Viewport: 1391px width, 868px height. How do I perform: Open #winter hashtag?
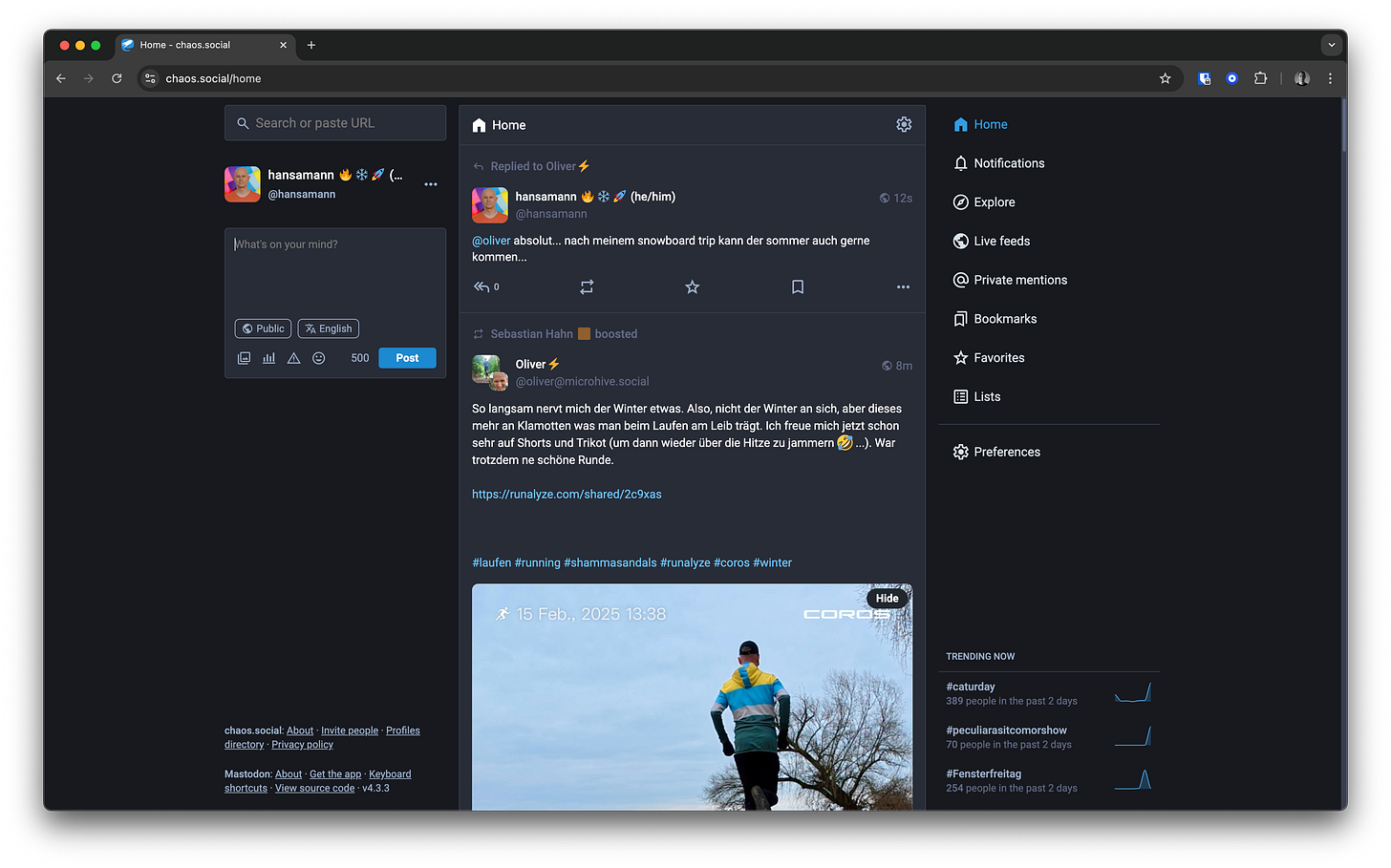click(x=772, y=563)
